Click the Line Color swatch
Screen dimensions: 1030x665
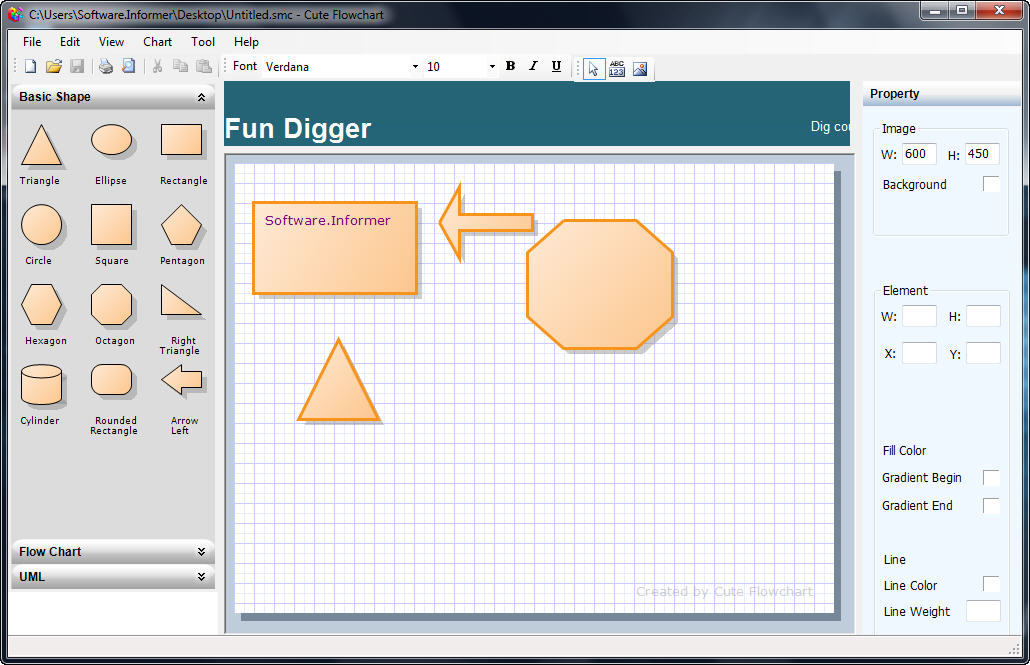(991, 584)
